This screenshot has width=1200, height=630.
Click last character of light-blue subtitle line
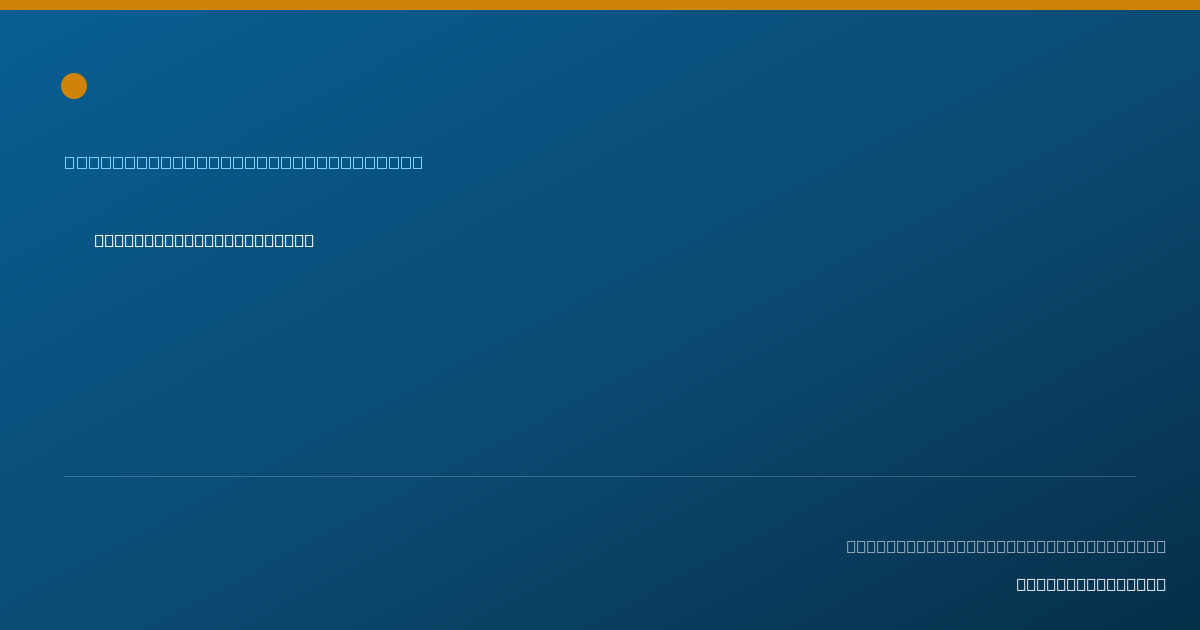coord(418,162)
